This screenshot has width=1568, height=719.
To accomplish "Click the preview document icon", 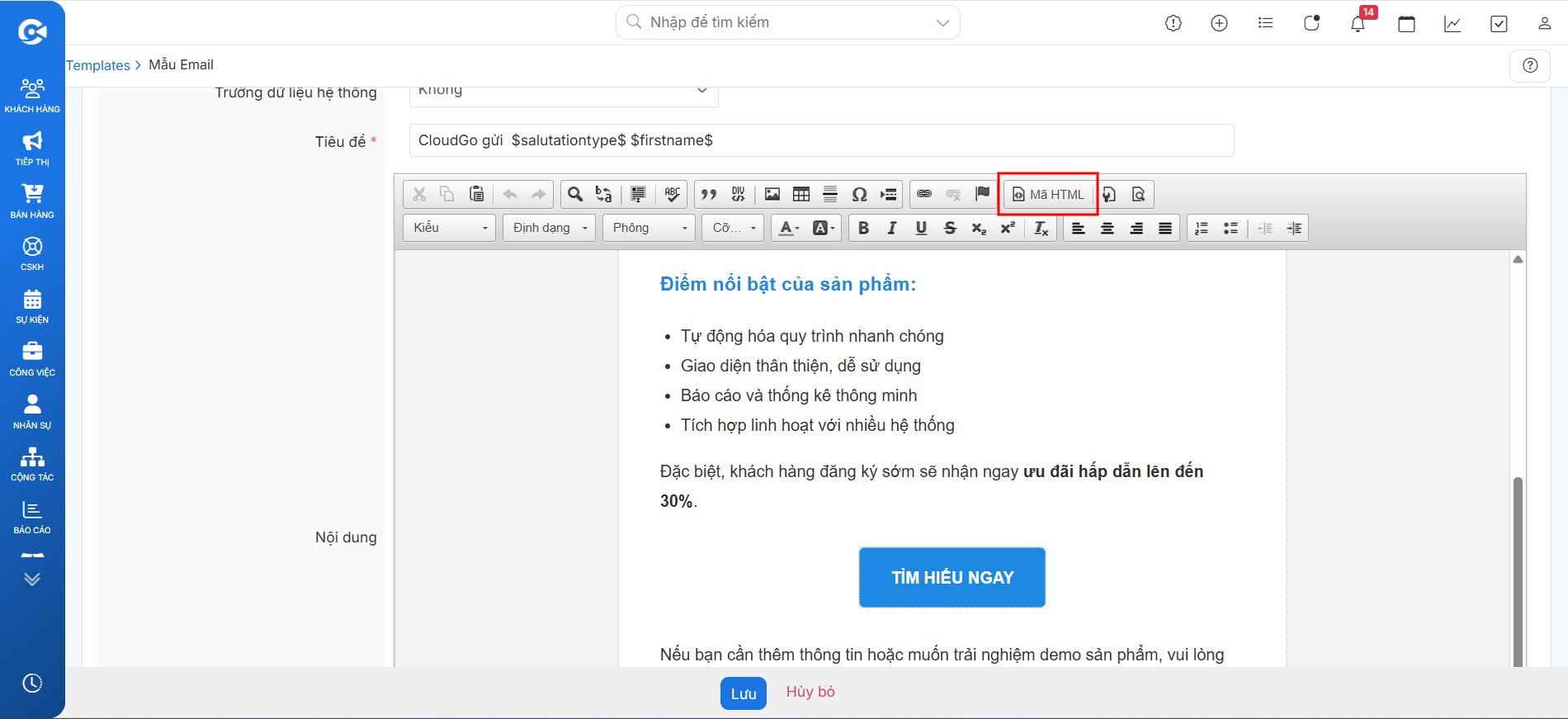I will 1139,194.
